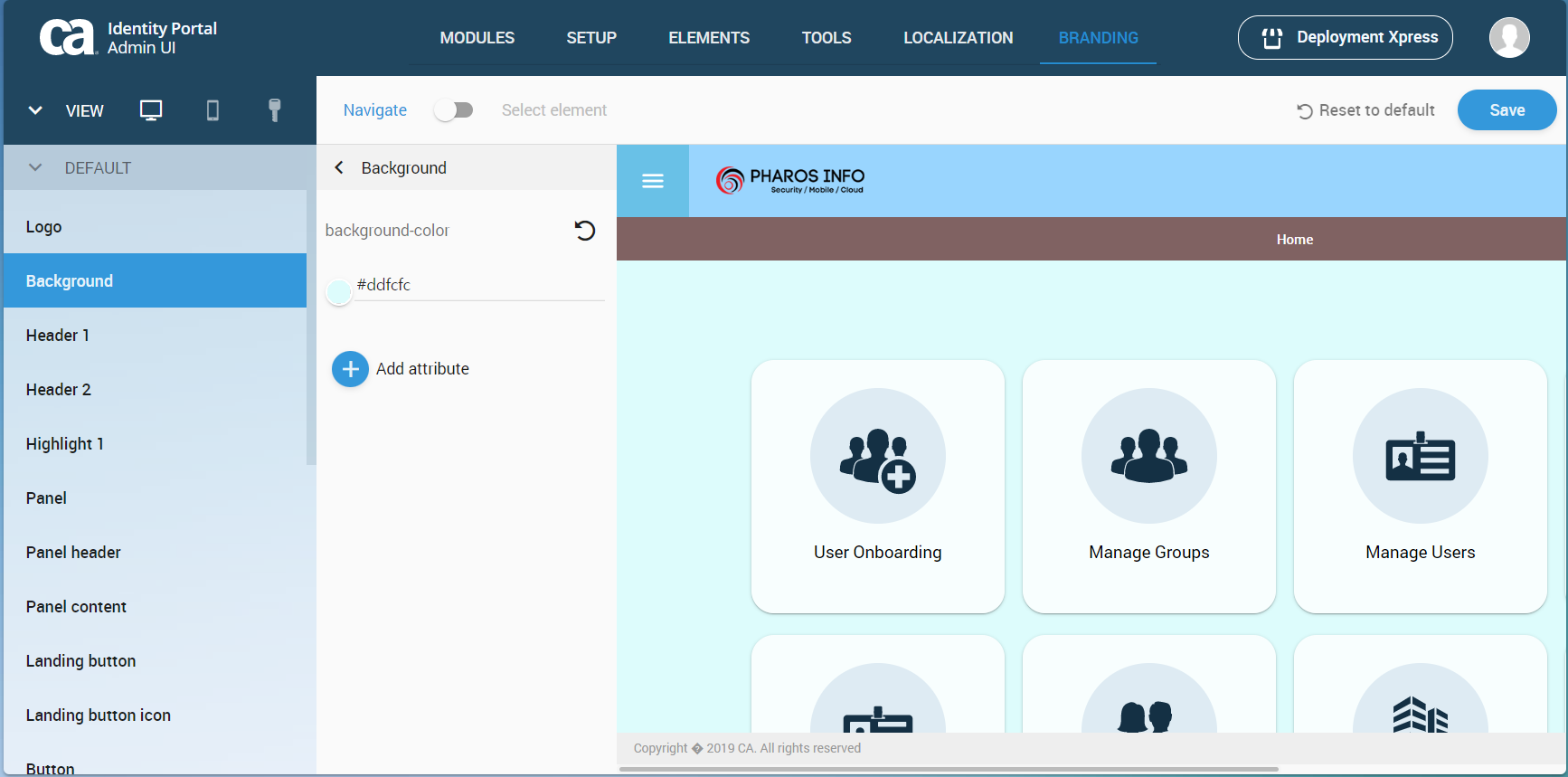The width and height of the screenshot is (1568, 777).
Task: Click the CA logo icon
Action: pyautogui.click(x=68, y=38)
